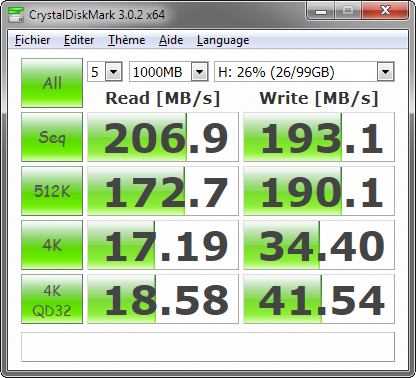The height and width of the screenshot is (378, 416).
Task: Close the CrystalDiskMark window
Action: [385, 11]
